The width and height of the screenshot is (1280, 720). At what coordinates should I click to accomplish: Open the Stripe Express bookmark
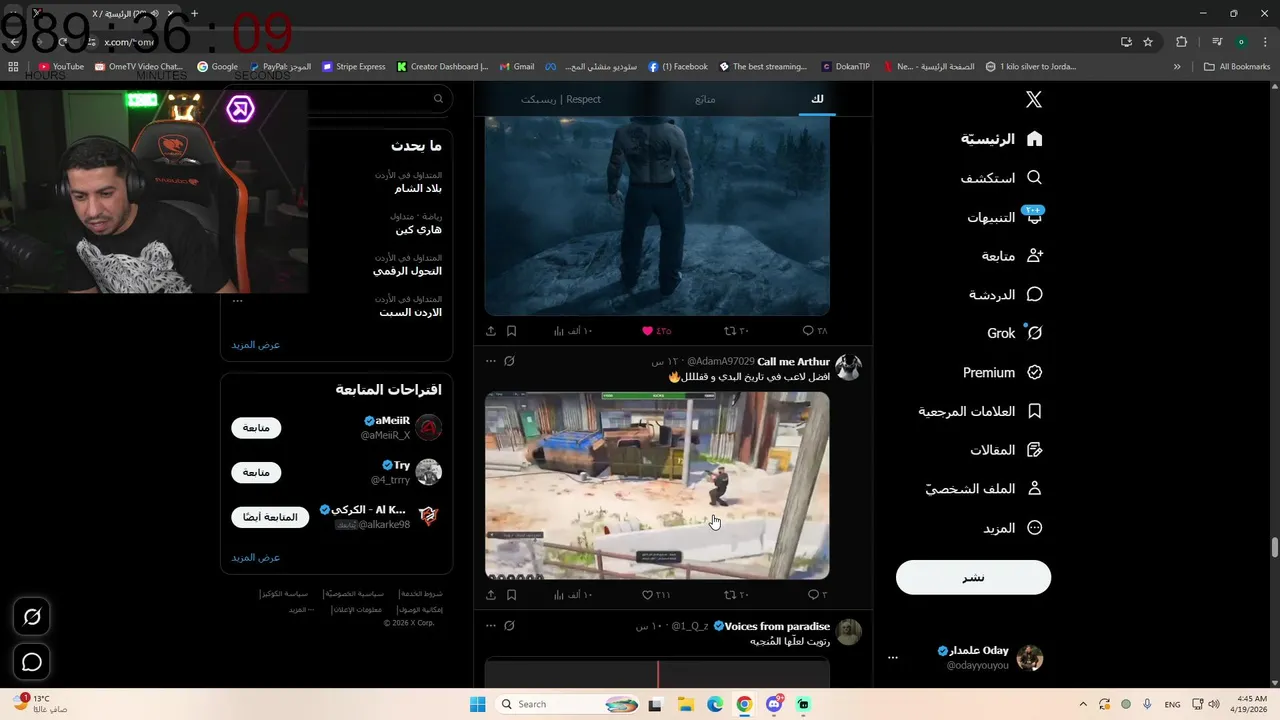[354, 67]
